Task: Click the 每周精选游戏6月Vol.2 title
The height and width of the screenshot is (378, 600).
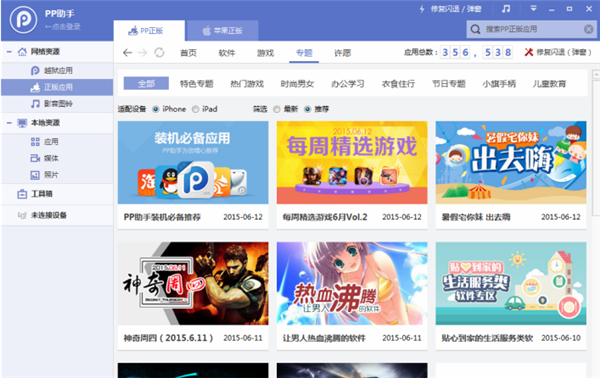Action: pos(325,217)
